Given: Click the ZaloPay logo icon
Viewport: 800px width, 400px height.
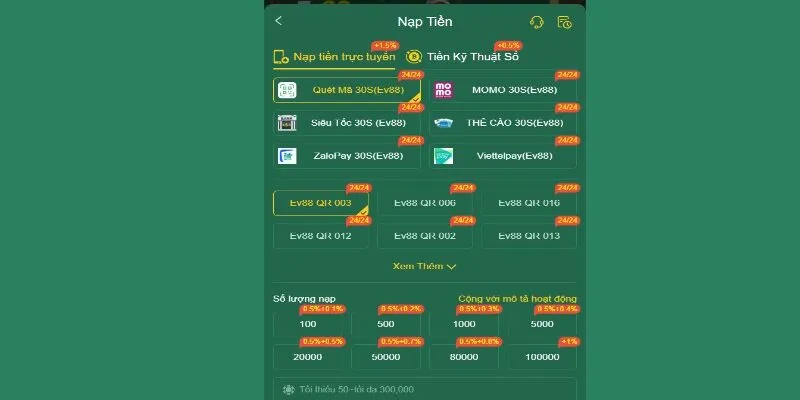Looking at the screenshot, I should [x=288, y=156].
